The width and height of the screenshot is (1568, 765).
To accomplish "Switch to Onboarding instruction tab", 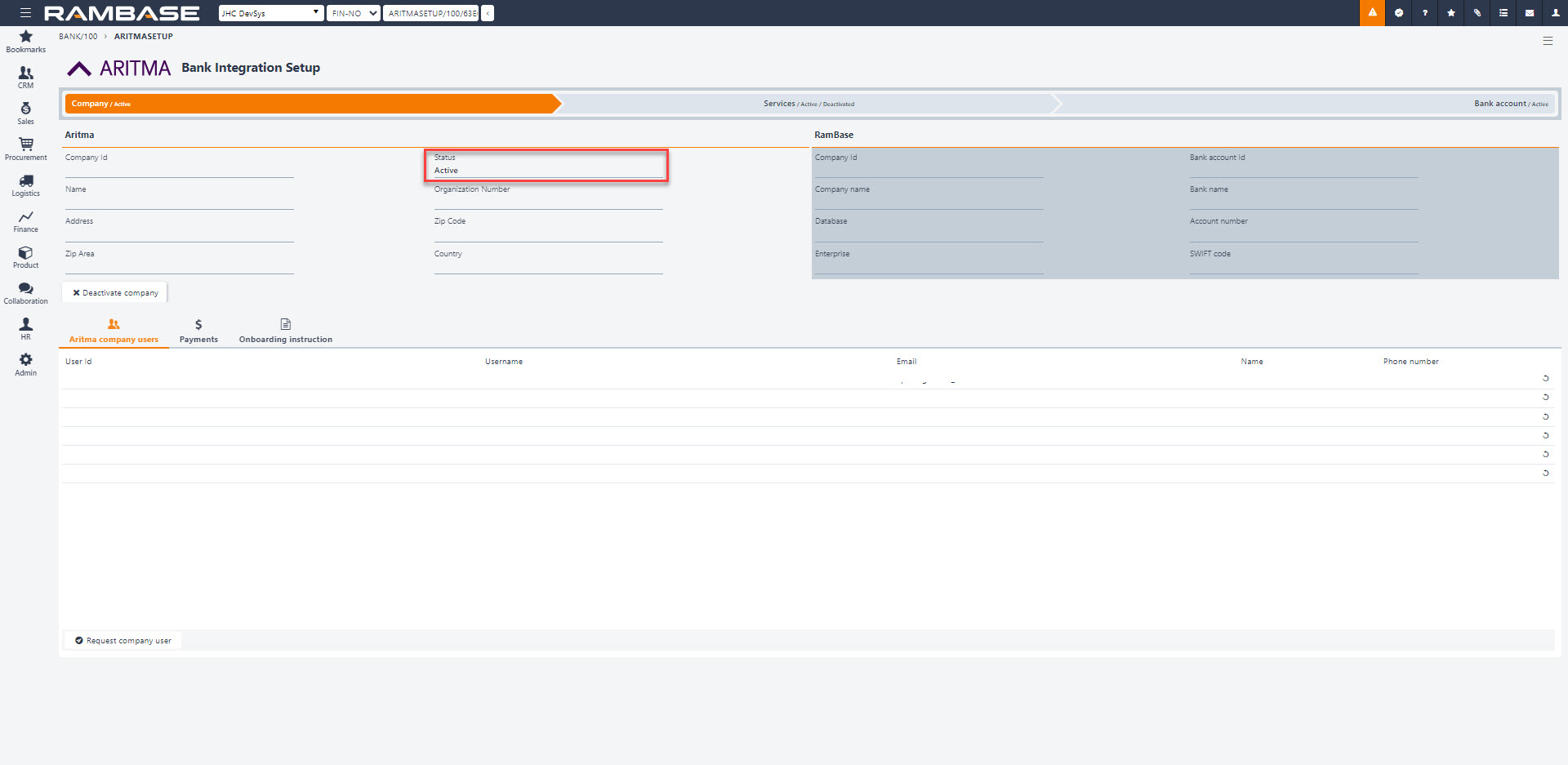I will (x=286, y=331).
